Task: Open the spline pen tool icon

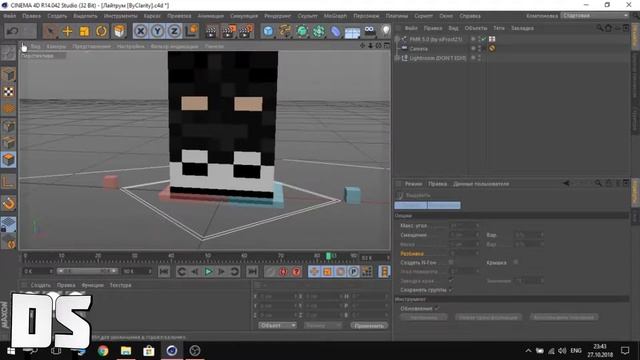Action: pyautogui.click(x=285, y=31)
